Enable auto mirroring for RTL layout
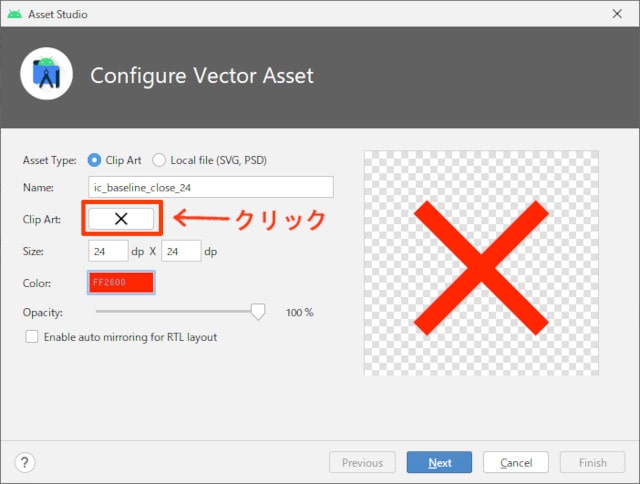 click(33, 337)
